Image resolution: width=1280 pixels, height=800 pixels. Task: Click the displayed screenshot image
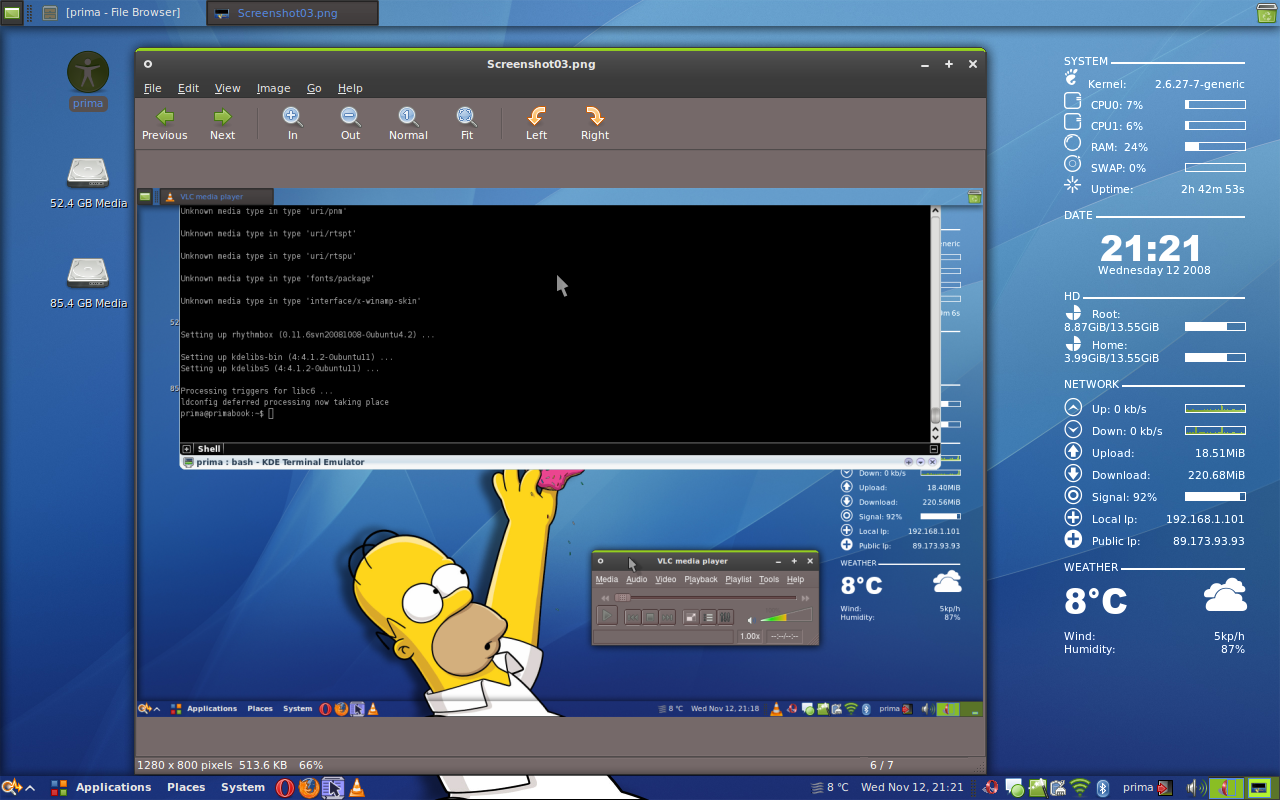pyautogui.click(x=560, y=452)
